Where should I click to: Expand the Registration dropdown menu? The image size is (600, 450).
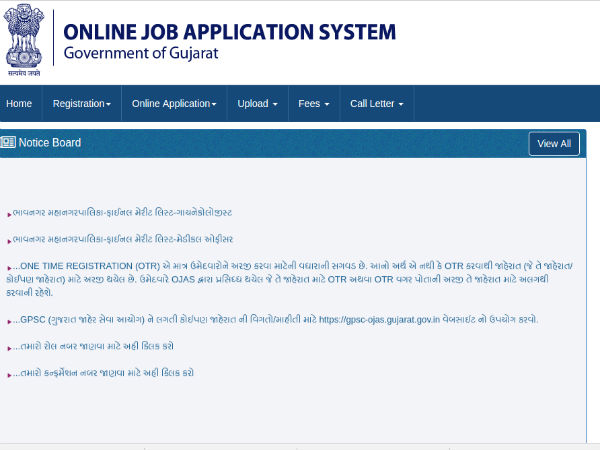pyautogui.click(x=81, y=103)
